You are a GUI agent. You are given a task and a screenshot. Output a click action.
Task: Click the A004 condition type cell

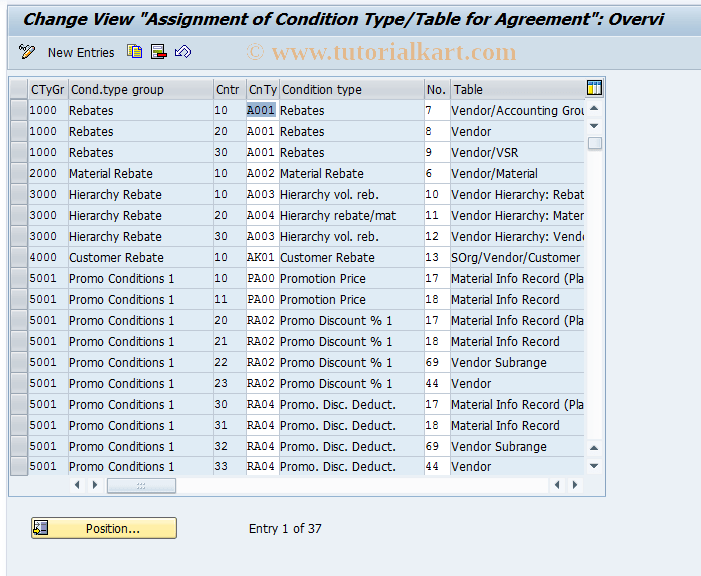point(262,215)
